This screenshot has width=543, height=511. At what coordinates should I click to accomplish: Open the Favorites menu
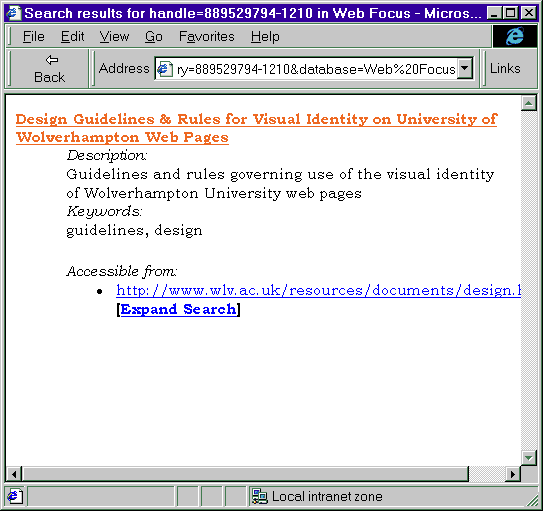[x=207, y=36]
